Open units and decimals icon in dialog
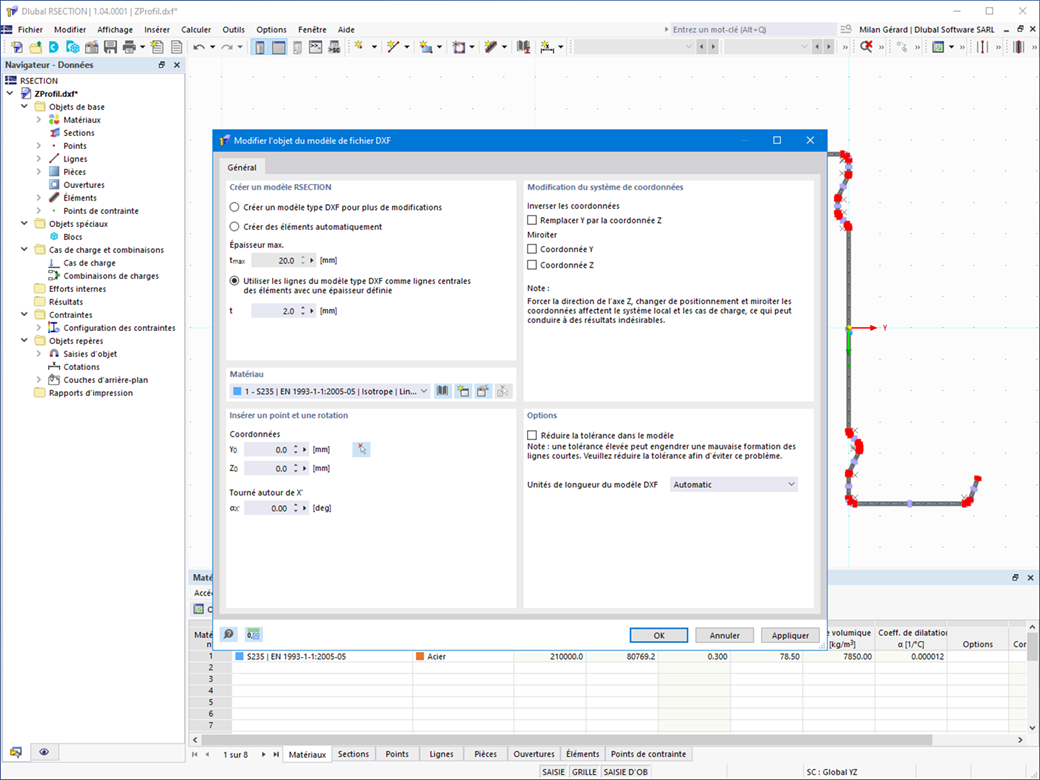Screen dimensions: 1040x780 point(253,635)
